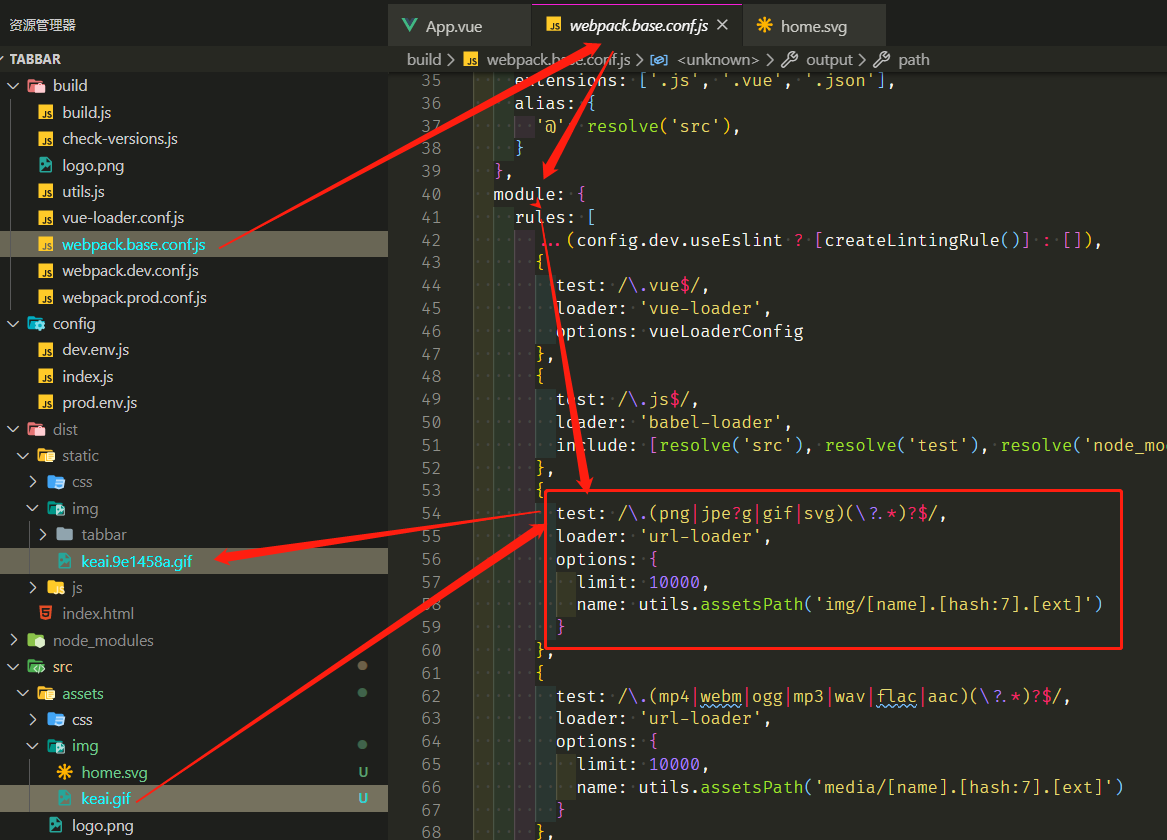Click the wrench icon beside path breadcrumb

tap(881, 60)
